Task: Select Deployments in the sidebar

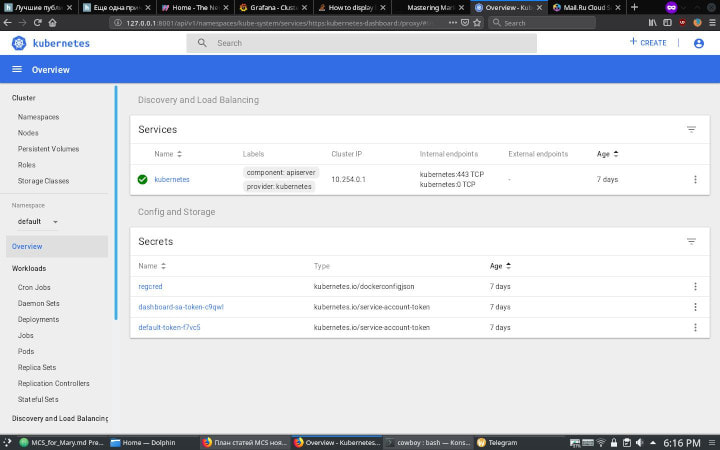Action: point(38,319)
